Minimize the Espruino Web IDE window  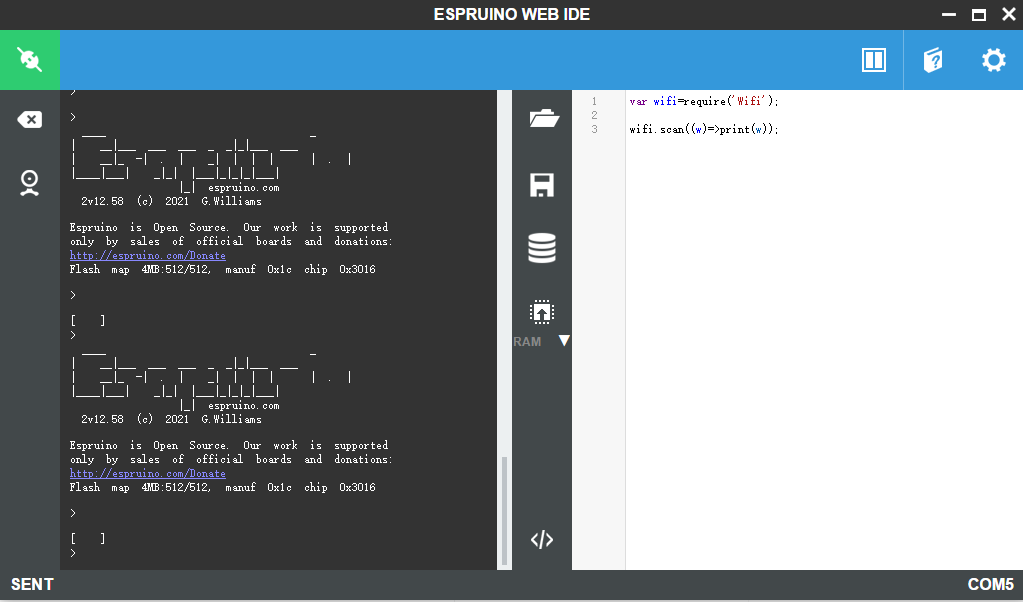[x=949, y=14]
